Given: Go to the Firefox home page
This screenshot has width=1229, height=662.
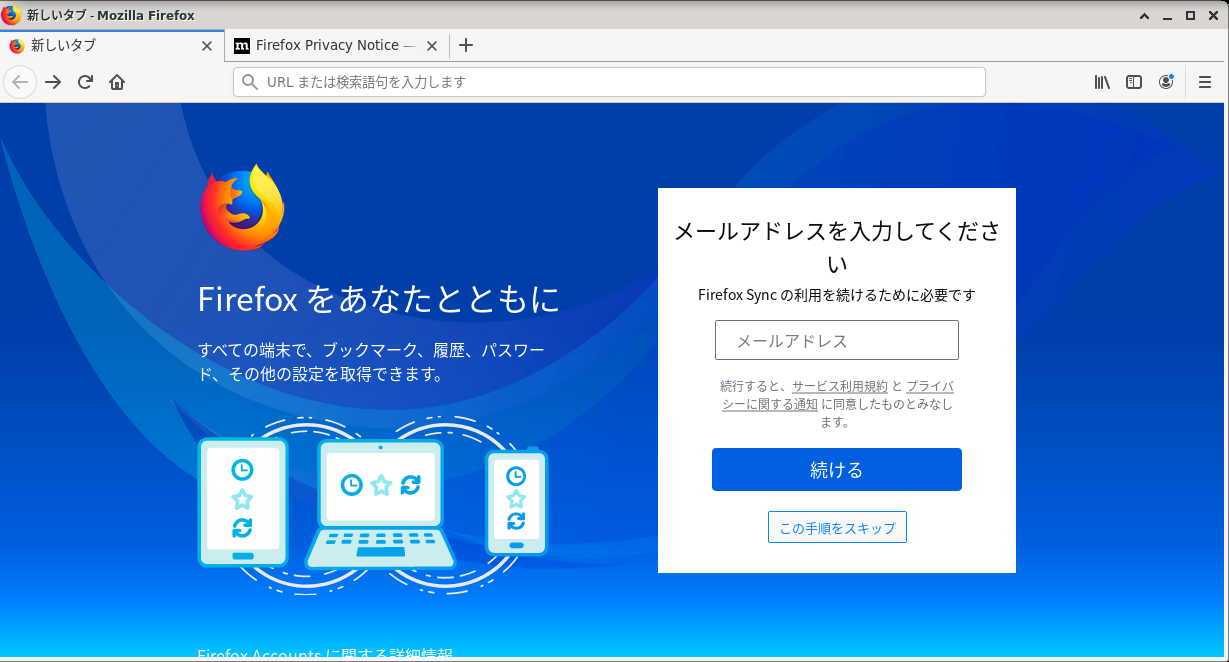Looking at the screenshot, I should [117, 82].
